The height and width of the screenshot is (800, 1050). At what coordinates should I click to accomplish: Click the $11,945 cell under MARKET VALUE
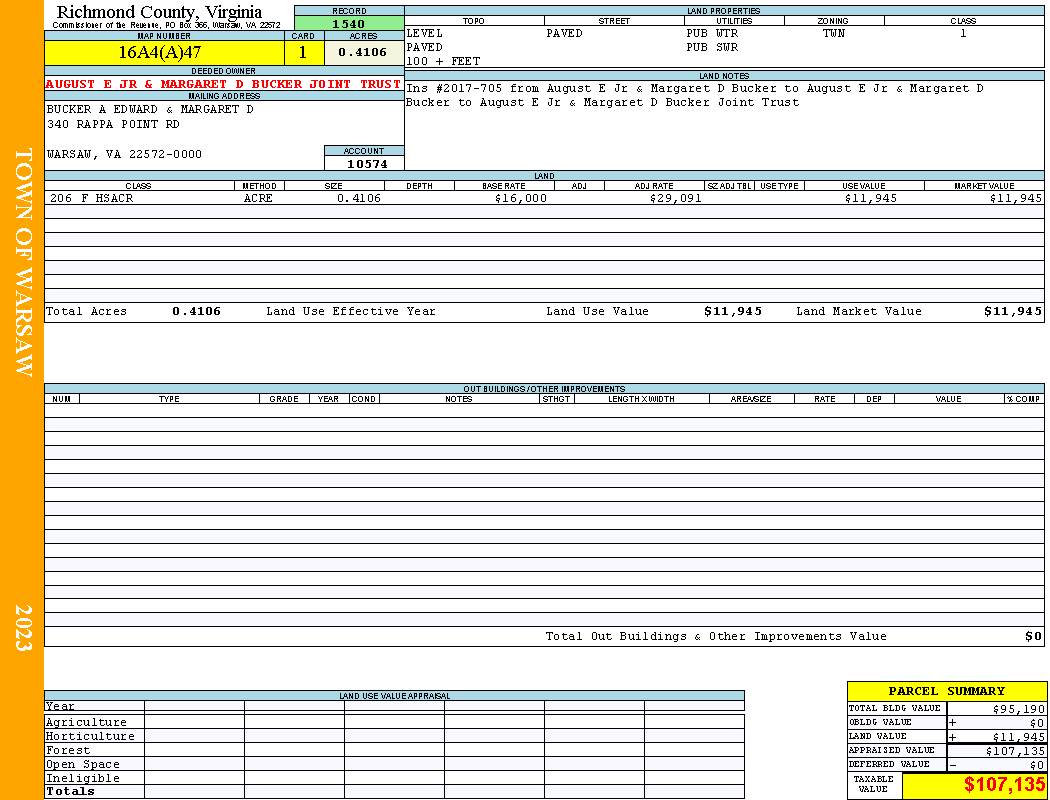[x=1016, y=199]
